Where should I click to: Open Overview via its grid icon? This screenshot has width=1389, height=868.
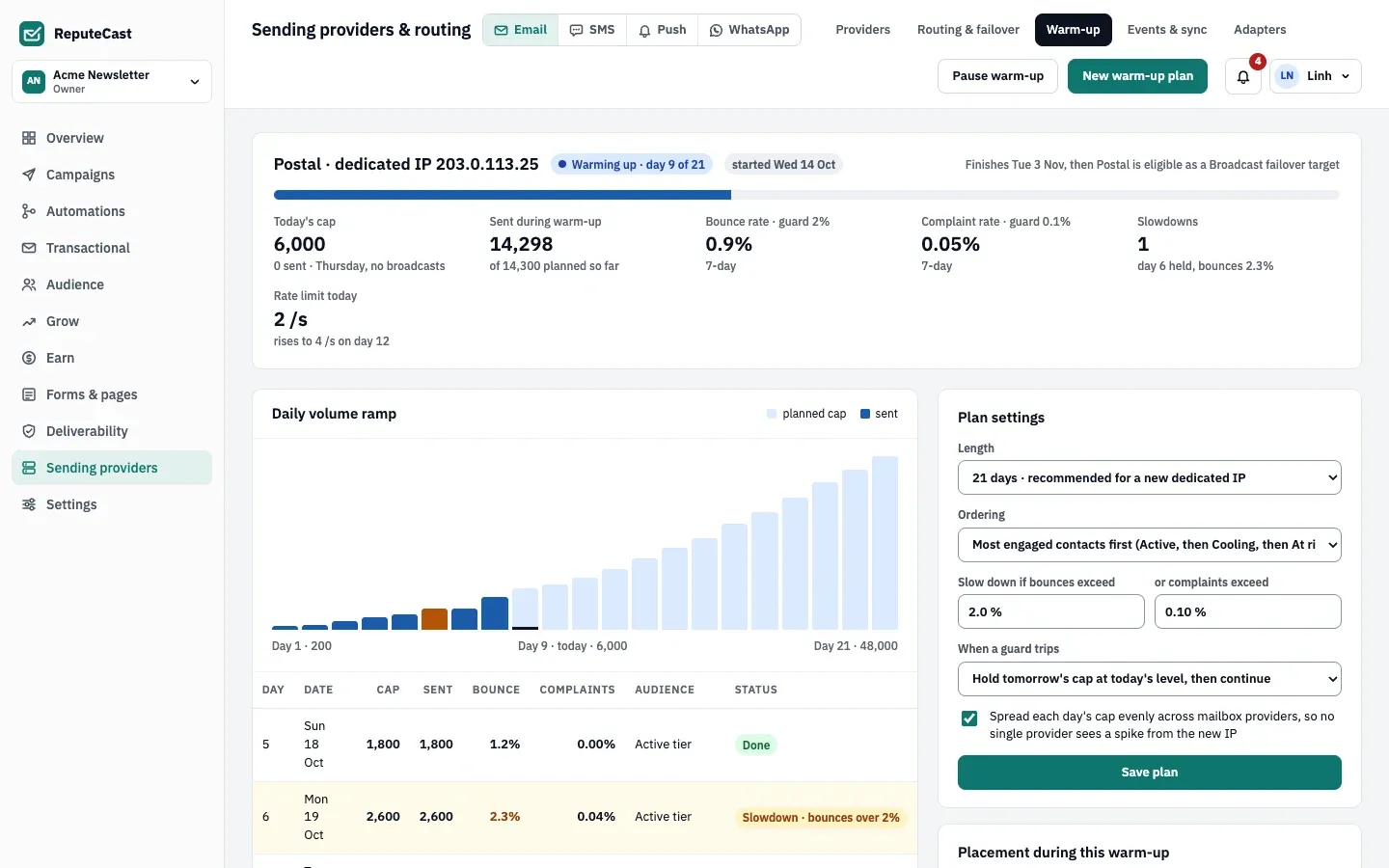[29, 138]
